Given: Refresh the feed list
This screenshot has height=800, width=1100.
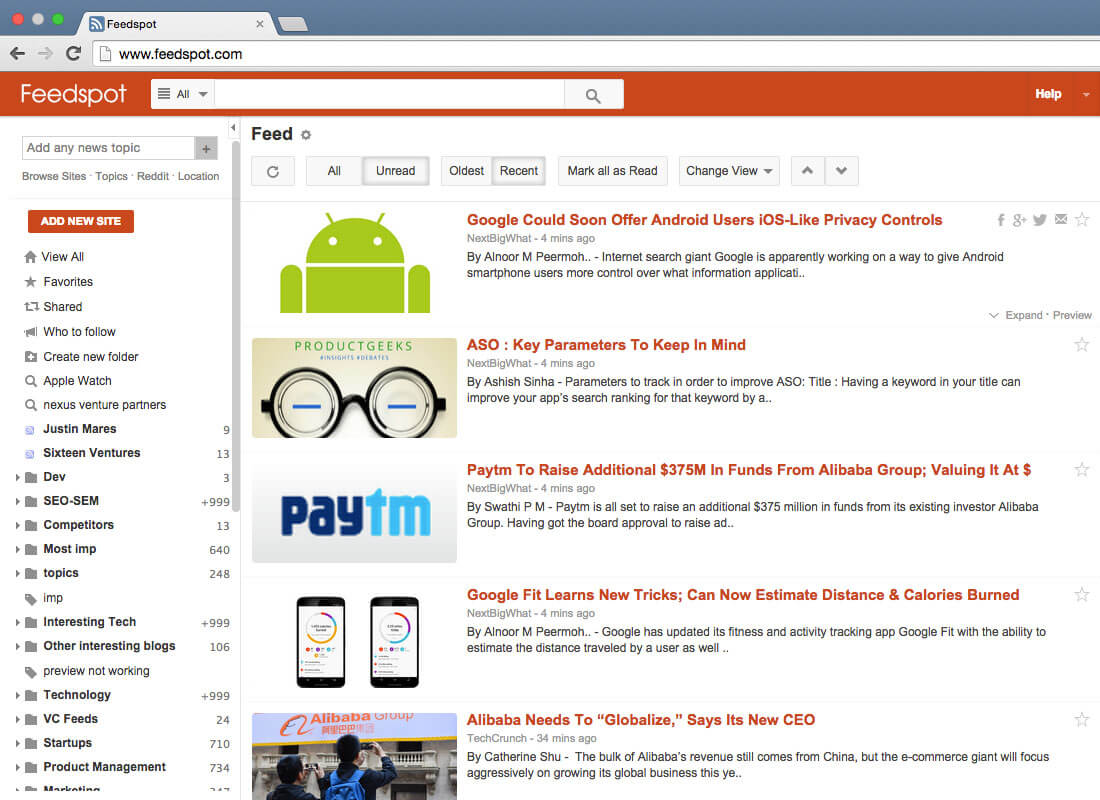Looking at the screenshot, I should tap(273, 171).
